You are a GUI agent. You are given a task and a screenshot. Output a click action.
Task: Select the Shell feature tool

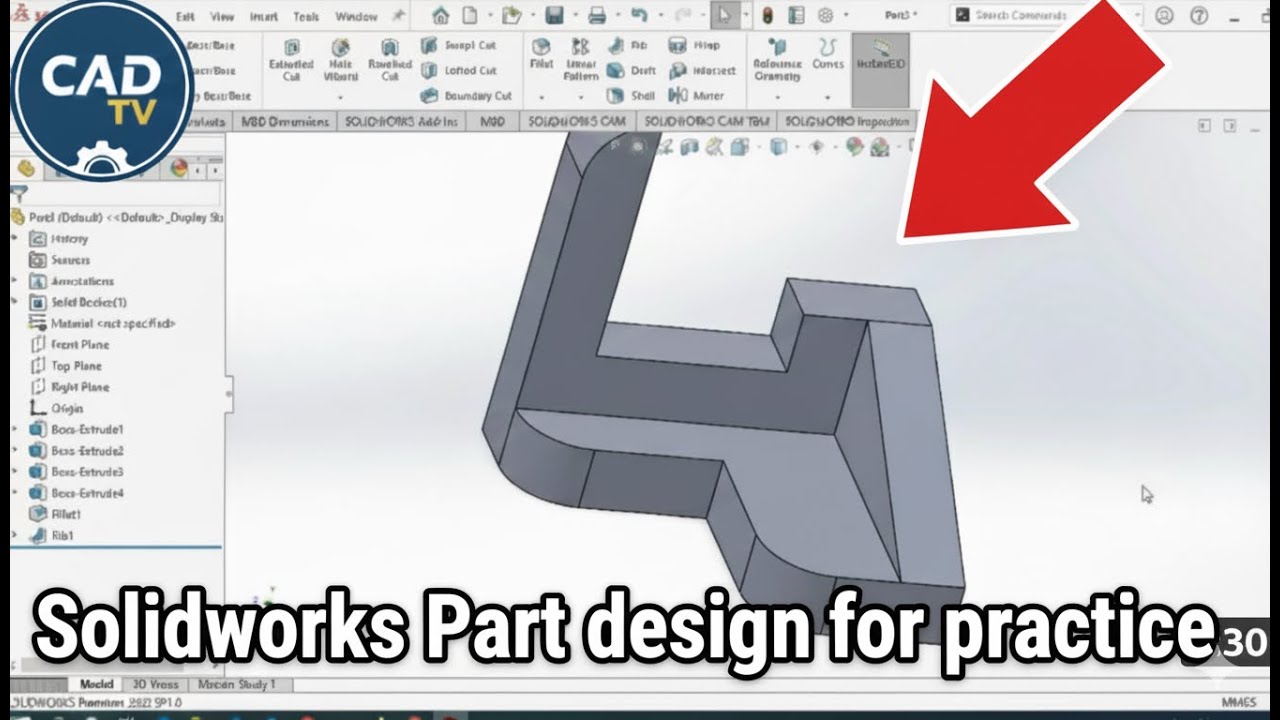pyautogui.click(x=631, y=96)
